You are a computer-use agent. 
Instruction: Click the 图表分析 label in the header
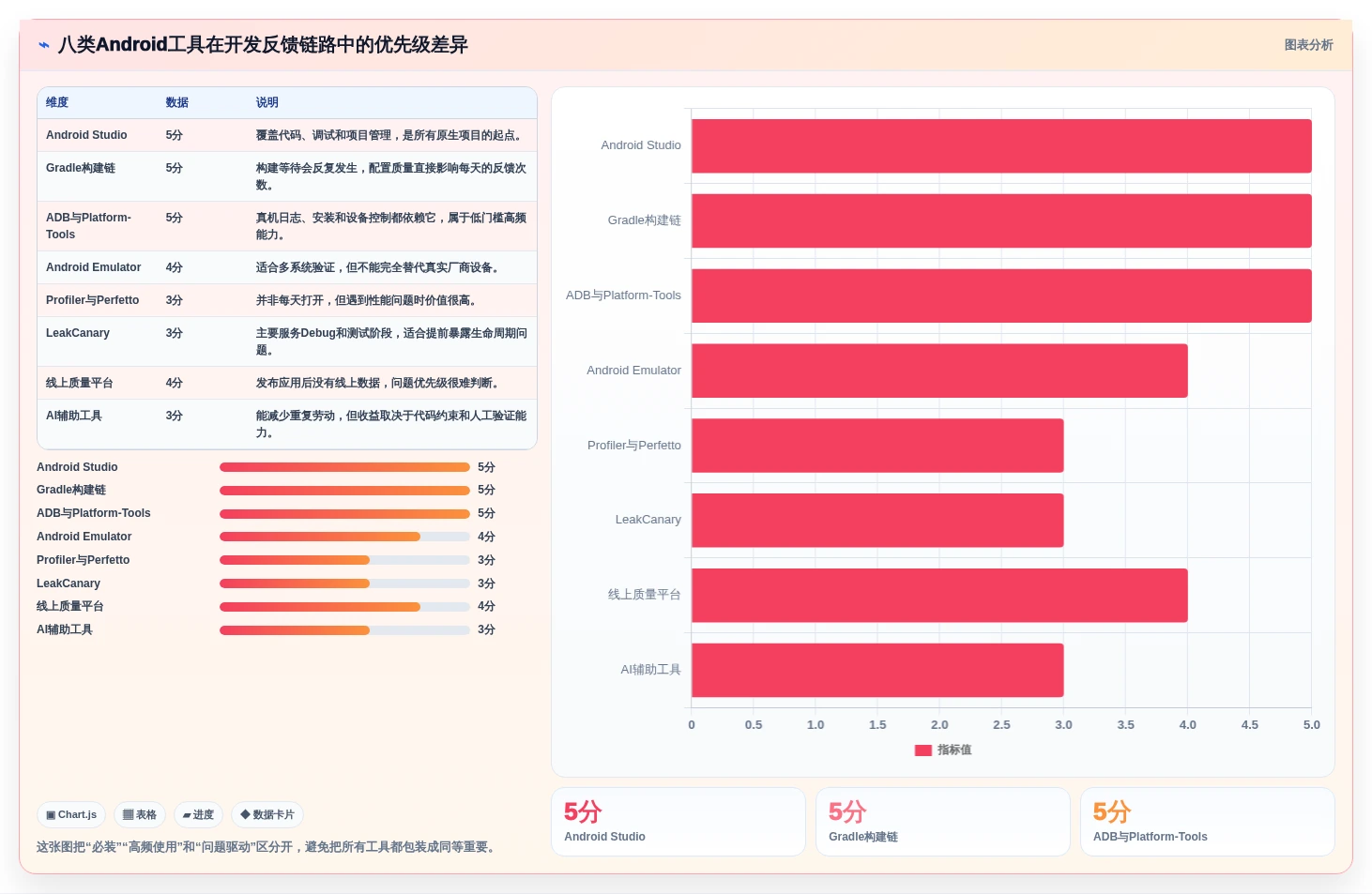pyautogui.click(x=1308, y=45)
